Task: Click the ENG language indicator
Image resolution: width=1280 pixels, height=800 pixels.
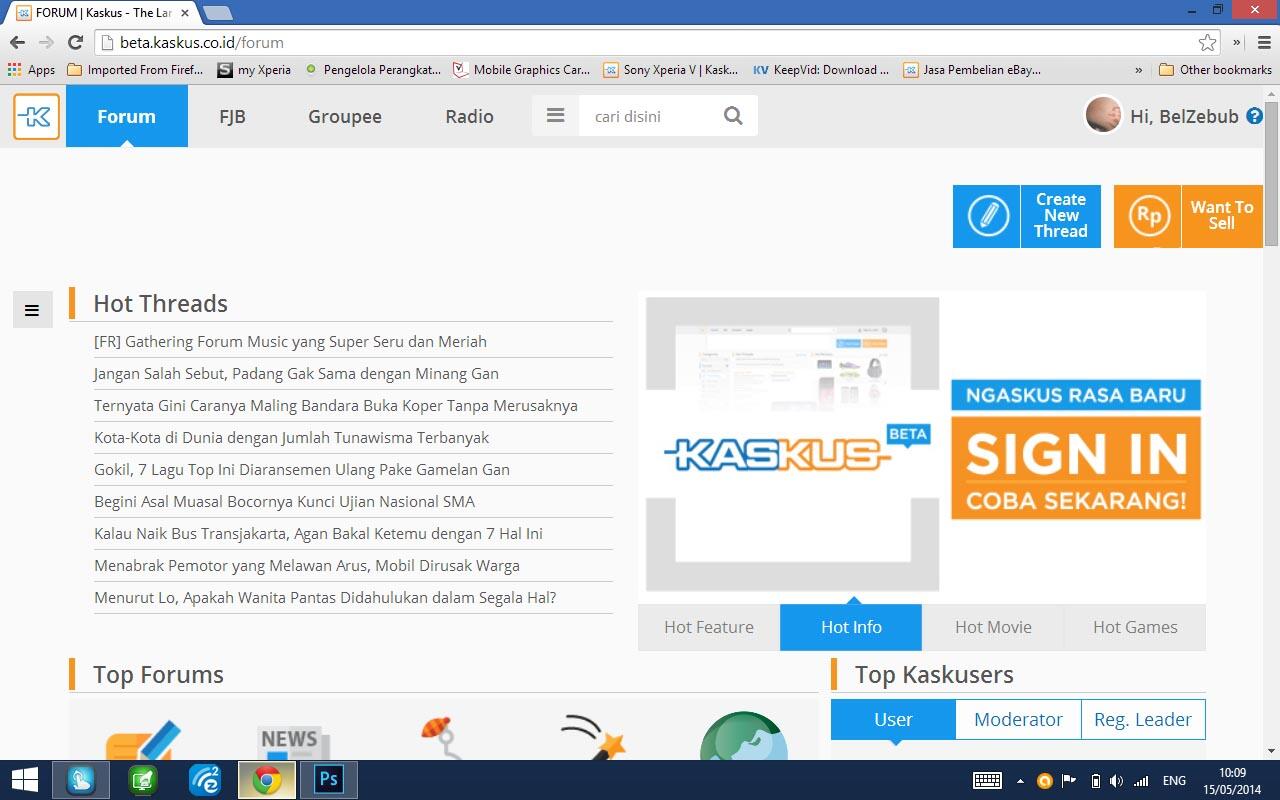Action: [x=1174, y=781]
